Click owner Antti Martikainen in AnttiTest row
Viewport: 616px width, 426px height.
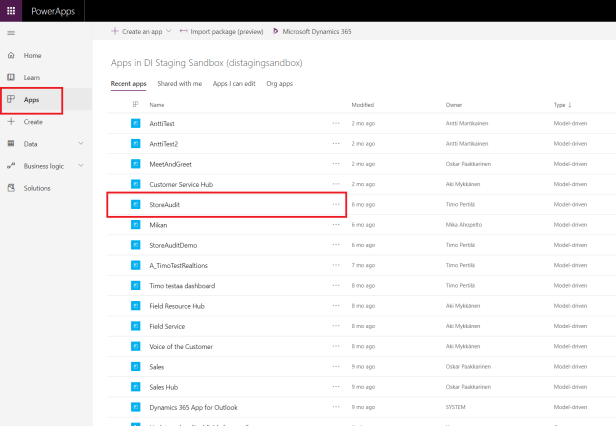pos(467,123)
